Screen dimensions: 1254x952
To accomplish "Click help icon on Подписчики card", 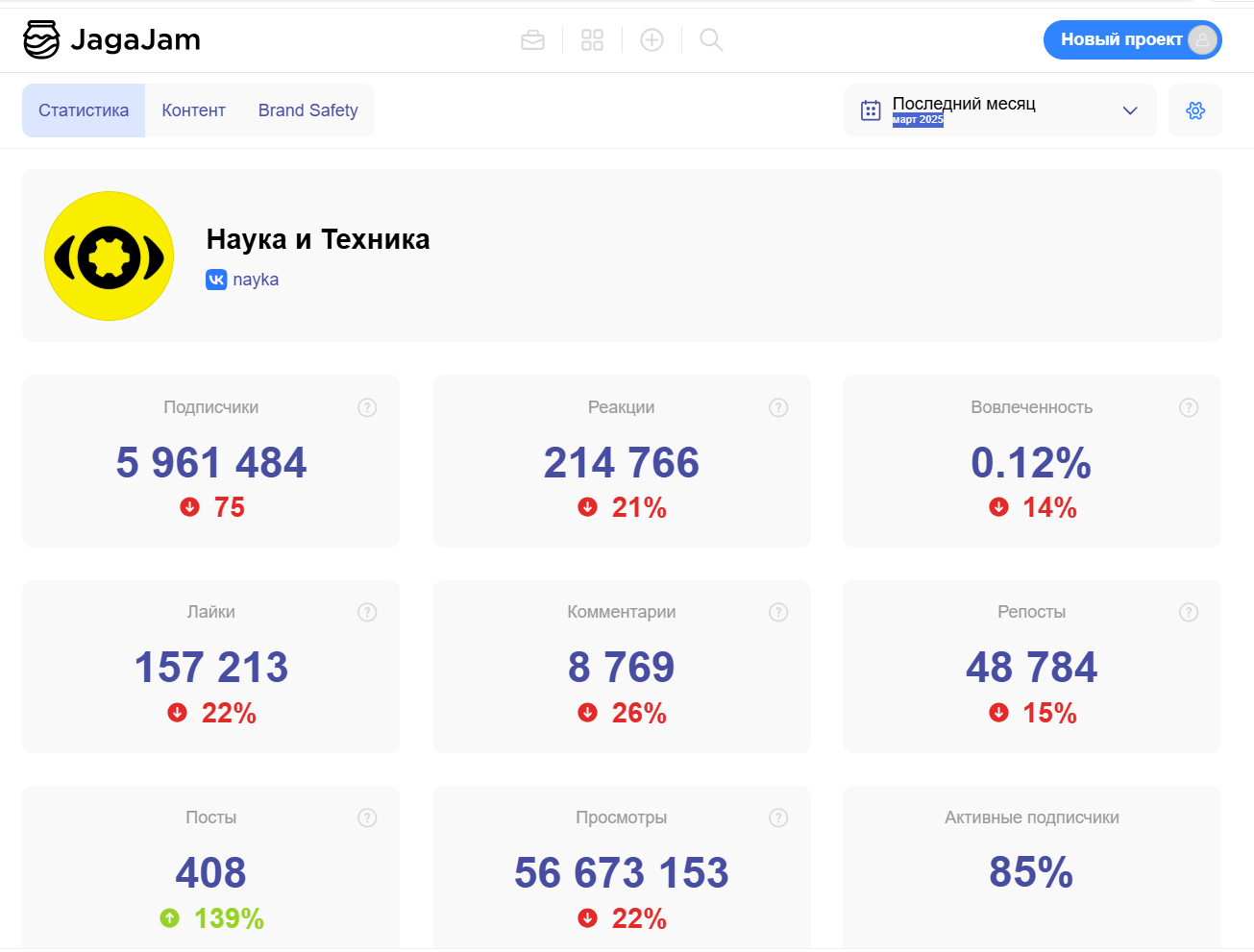I will pyautogui.click(x=367, y=407).
